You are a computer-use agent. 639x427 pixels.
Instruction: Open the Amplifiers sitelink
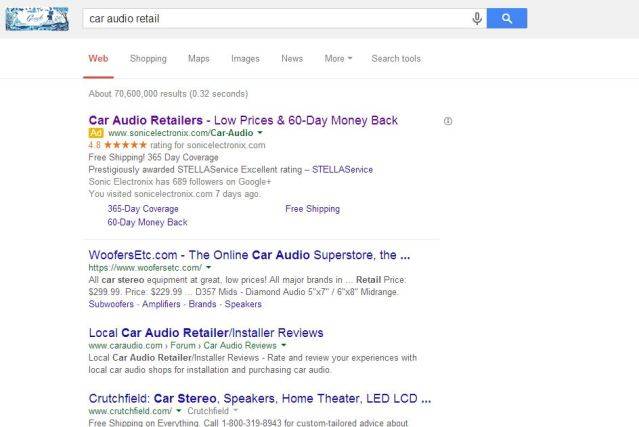pyautogui.click(x=161, y=304)
